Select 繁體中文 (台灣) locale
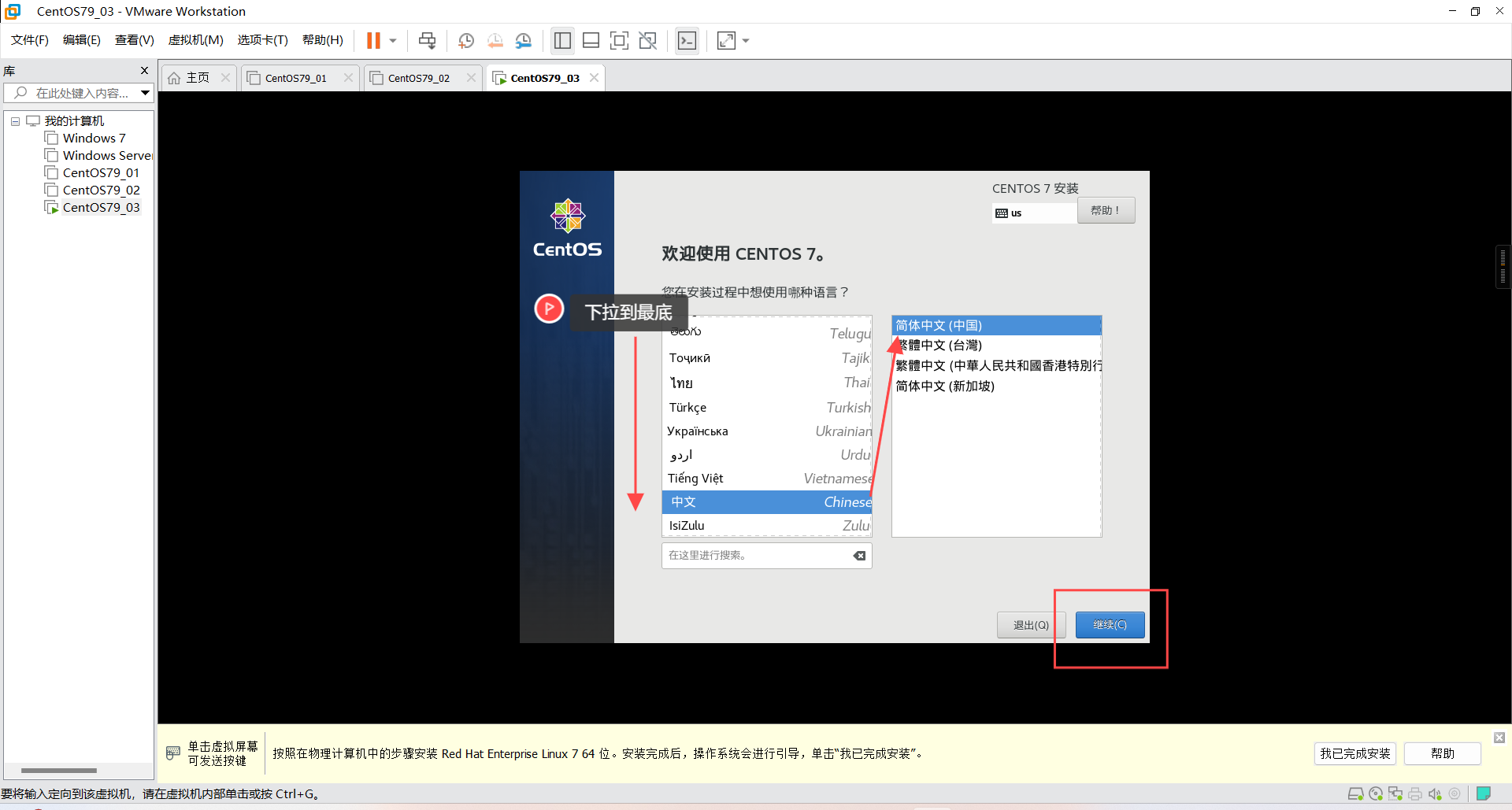The image size is (1512, 810). [x=996, y=346]
